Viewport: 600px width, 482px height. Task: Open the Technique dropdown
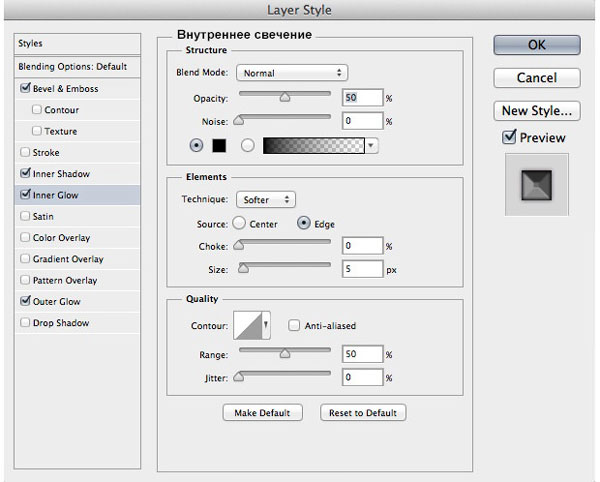[x=266, y=200]
